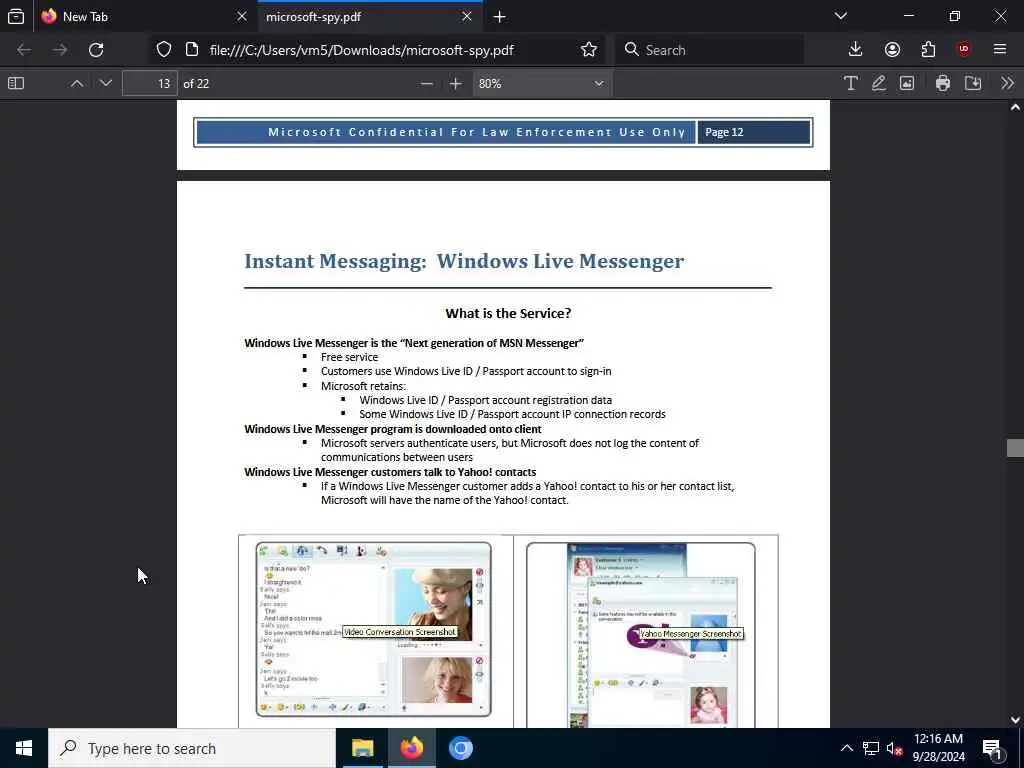Go back to previous page in history
This screenshot has width=1024, height=768.
coord(24,50)
